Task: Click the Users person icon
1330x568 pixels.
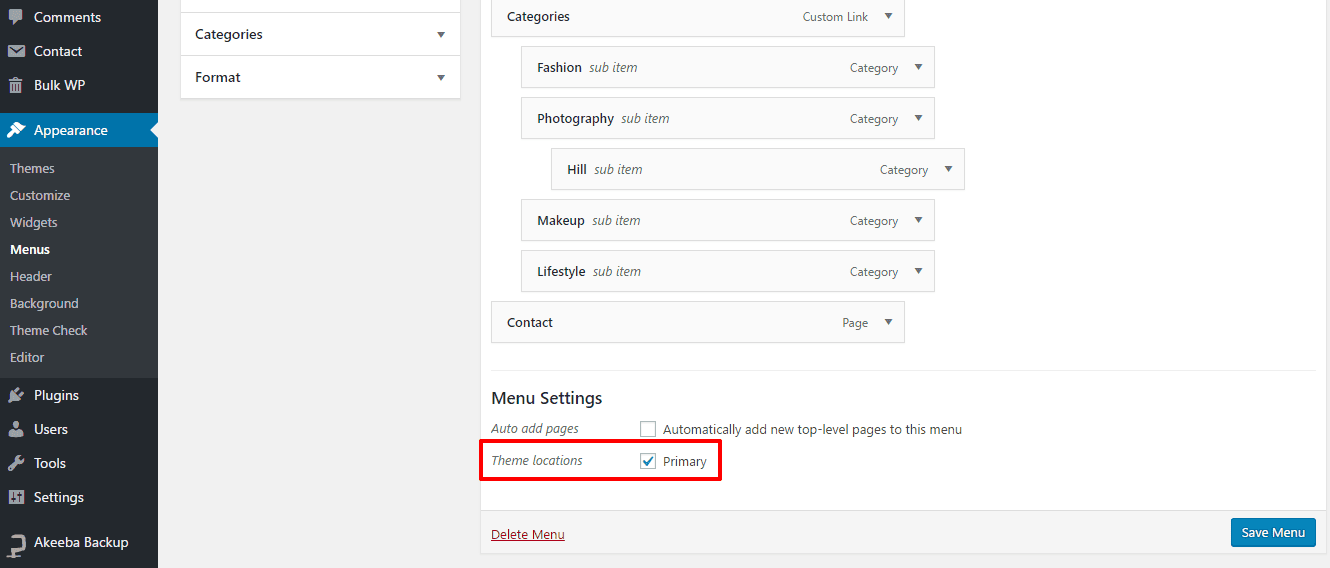Action: tap(16, 429)
